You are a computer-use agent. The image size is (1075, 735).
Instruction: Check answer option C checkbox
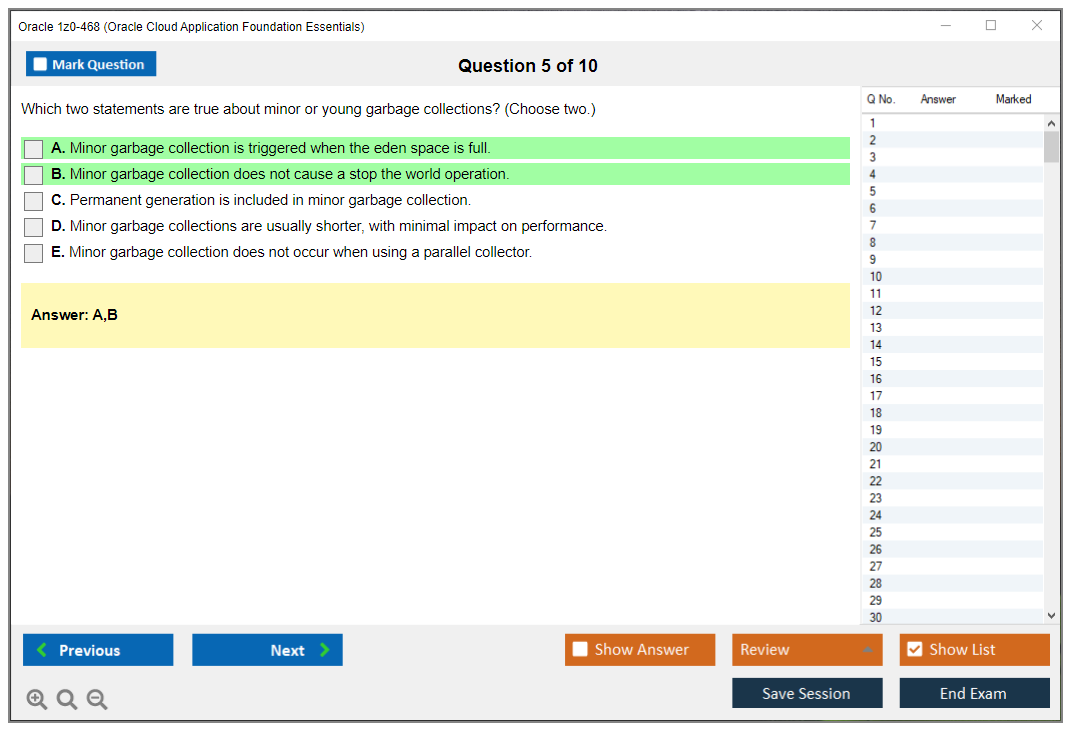(32, 200)
